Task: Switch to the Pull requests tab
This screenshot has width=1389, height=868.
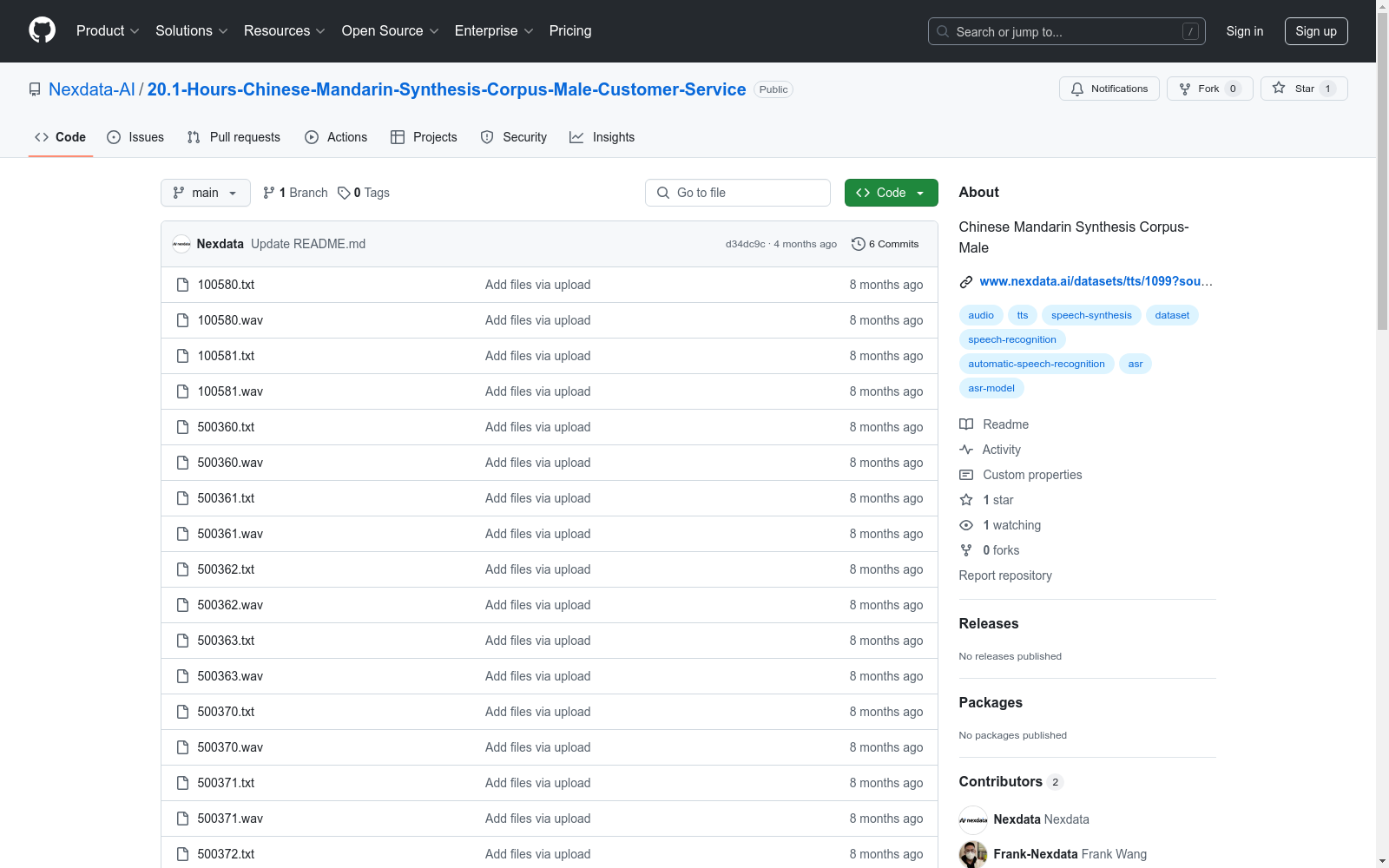Action: coord(234,137)
